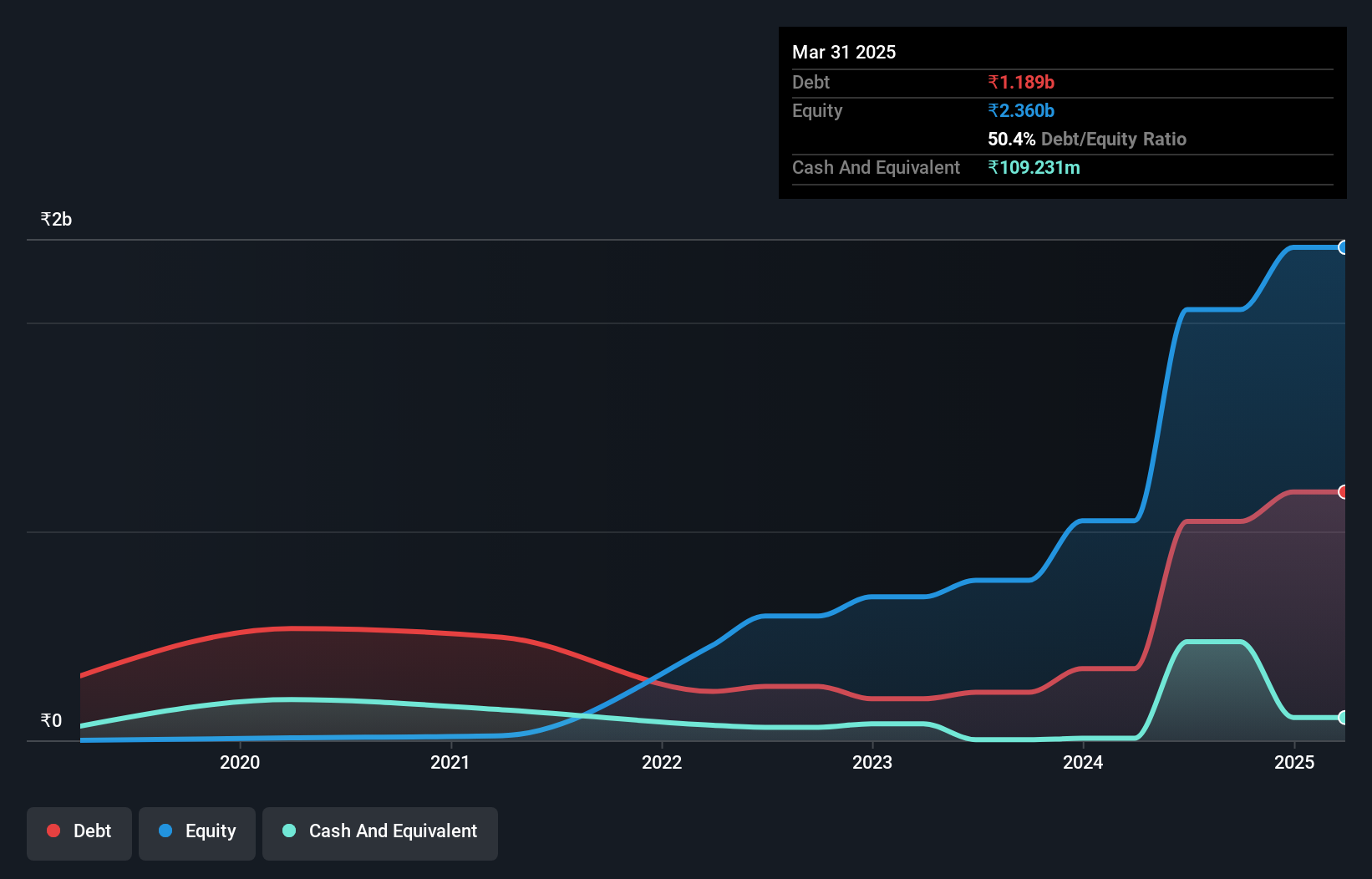Toggle the Equity series legend button
Viewport: 1372px width, 879px height.
pos(197,832)
